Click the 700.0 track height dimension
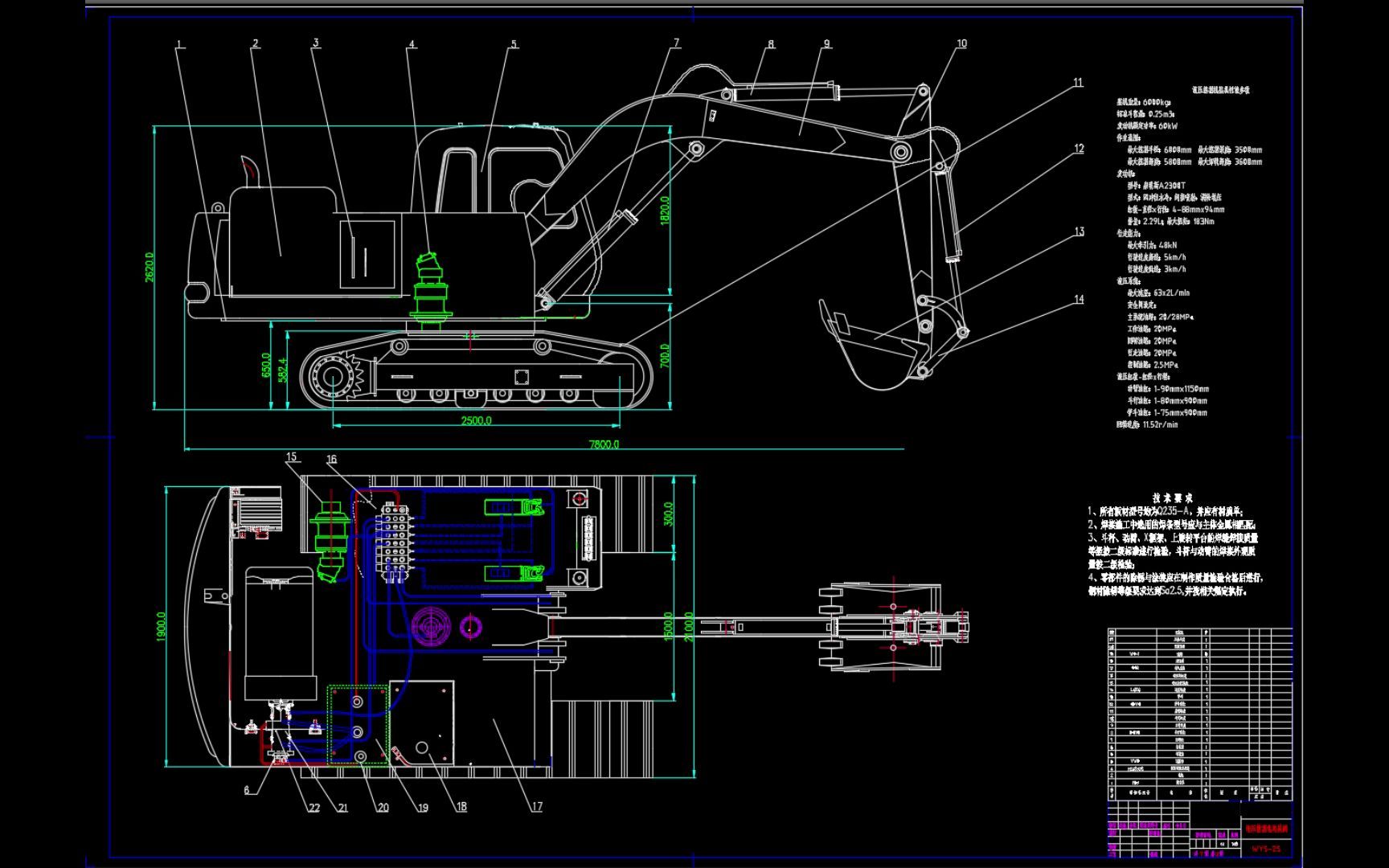1389x868 pixels. click(x=664, y=358)
